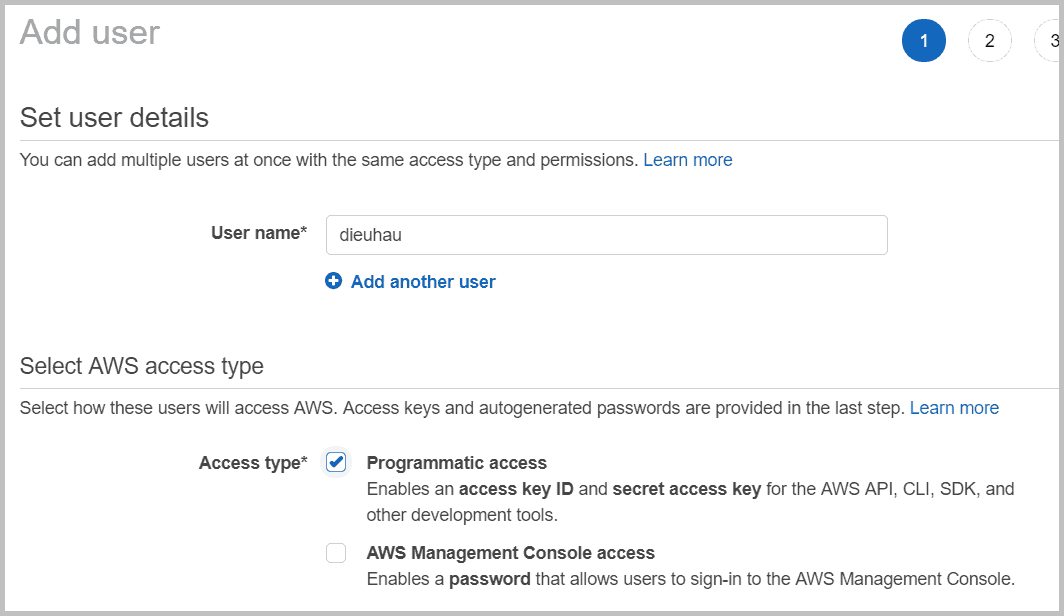This screenshot has width=1064, height=616.
Task: Open Learn more link under Set user details
Action: [x=687, y=160]
